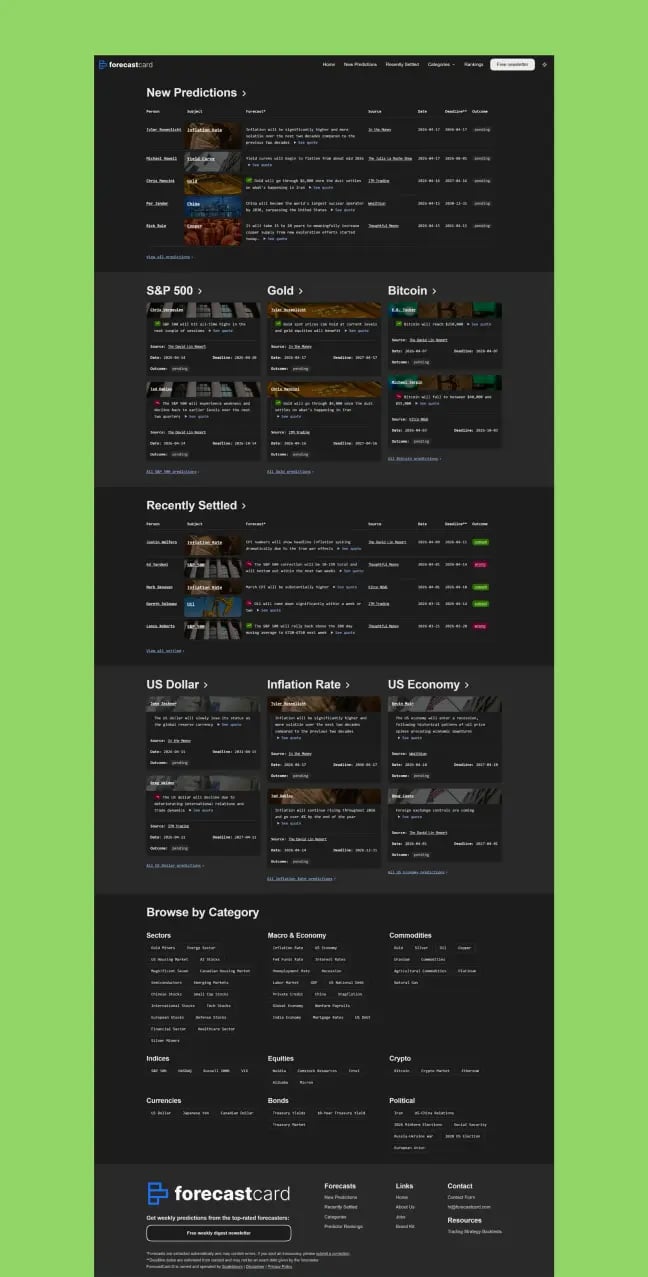
Task: Open Brand Kit link in footer
Action: tap(404, 1226)
